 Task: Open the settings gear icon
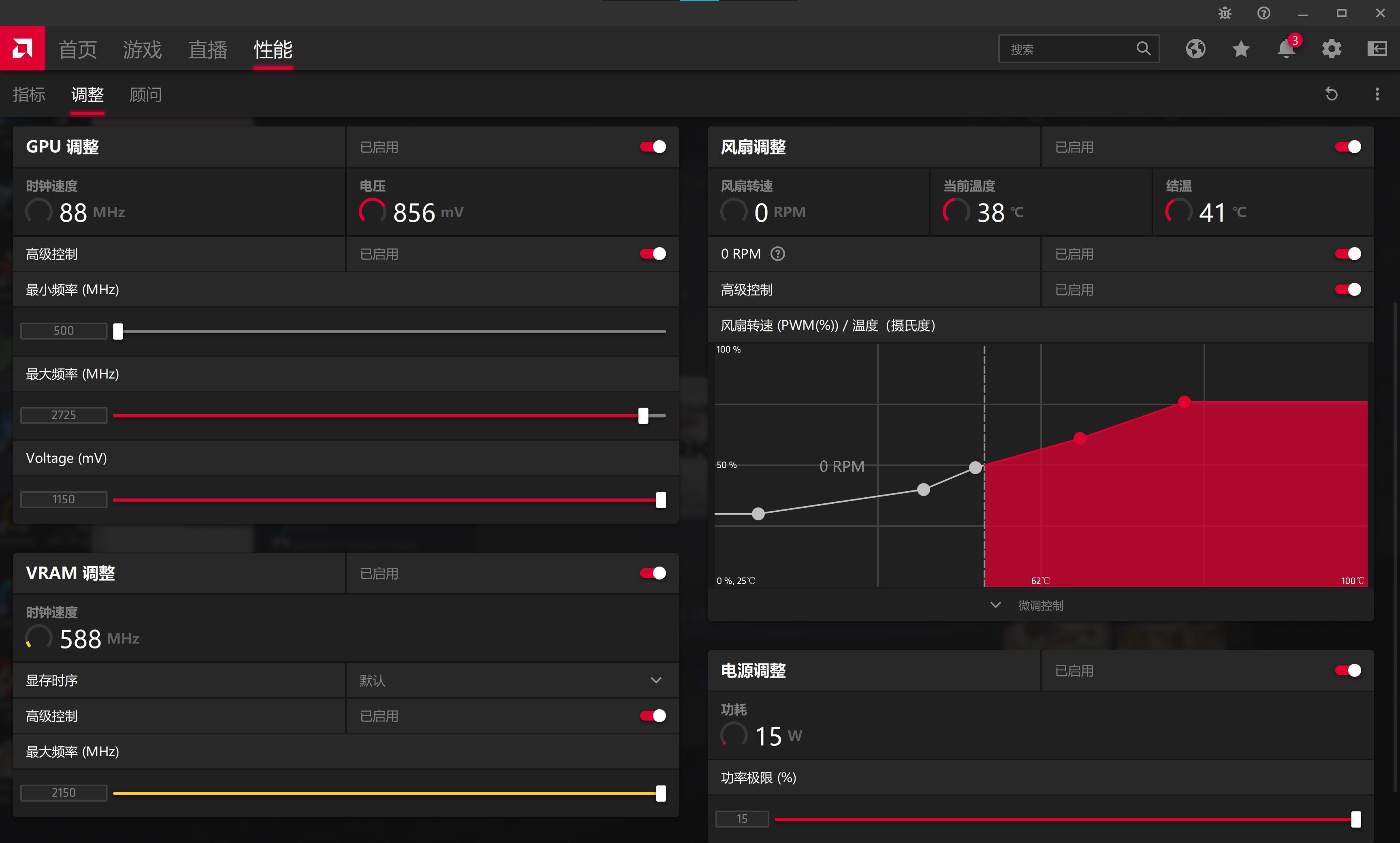[x=1332, y=49]
